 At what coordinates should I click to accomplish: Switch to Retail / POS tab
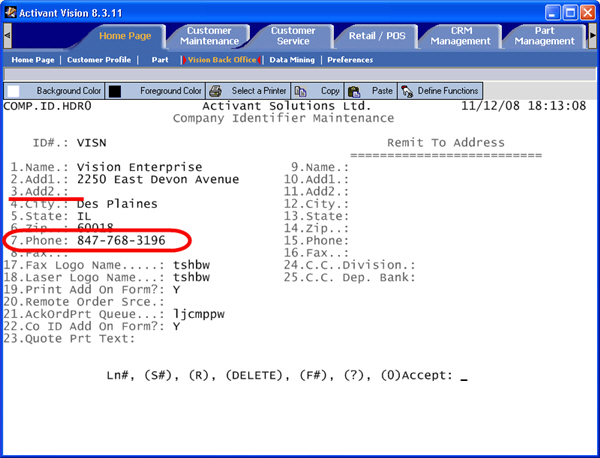(377, 36)
